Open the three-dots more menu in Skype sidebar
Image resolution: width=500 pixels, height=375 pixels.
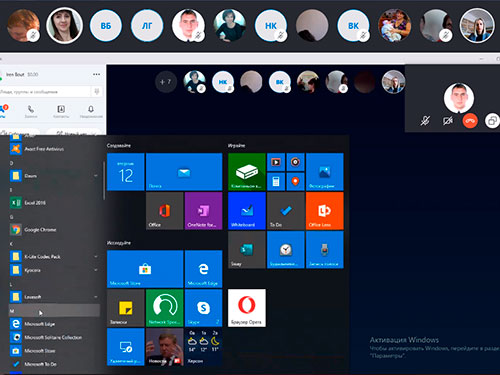[96, 74]
